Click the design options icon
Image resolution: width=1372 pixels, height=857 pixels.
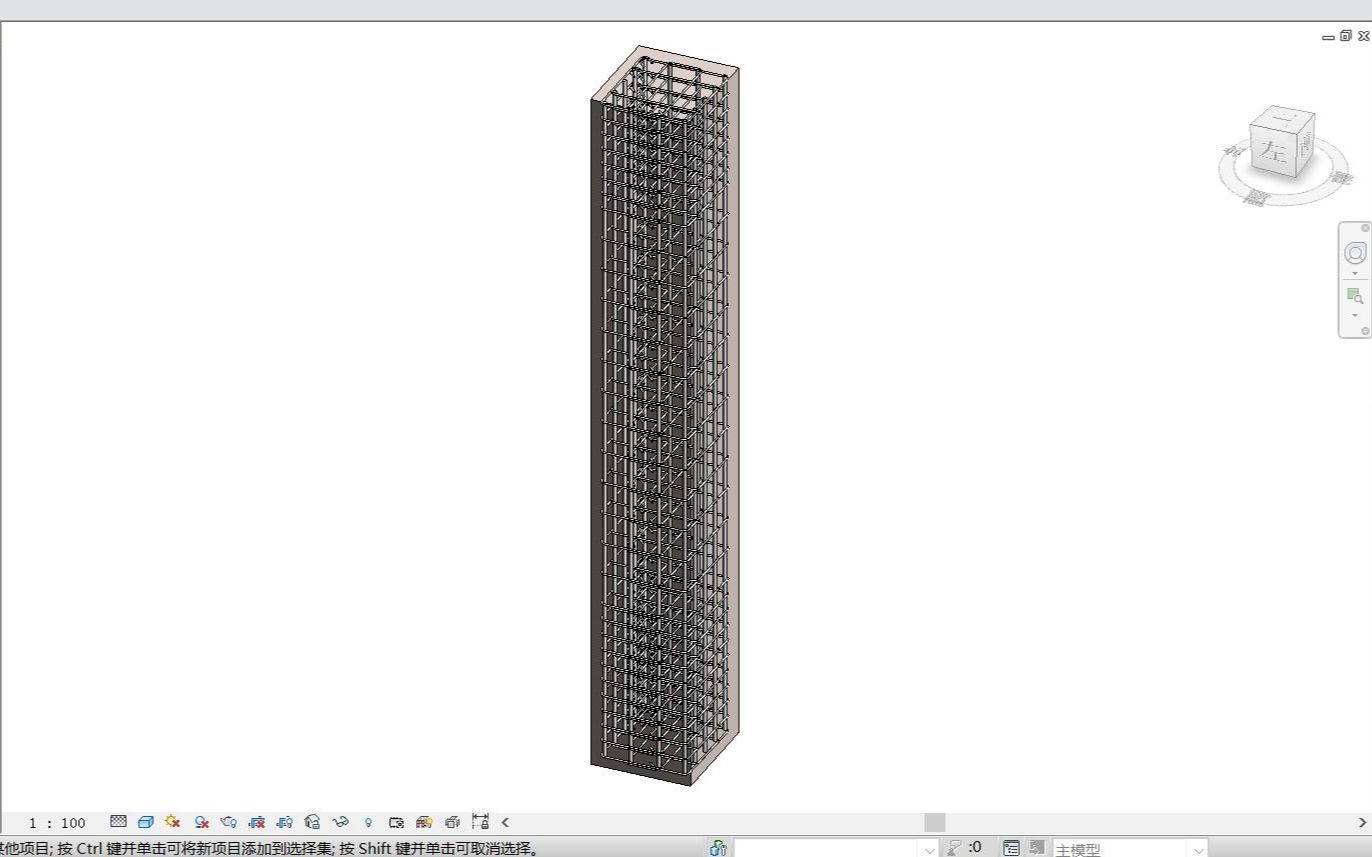[x=1011, y=848]
